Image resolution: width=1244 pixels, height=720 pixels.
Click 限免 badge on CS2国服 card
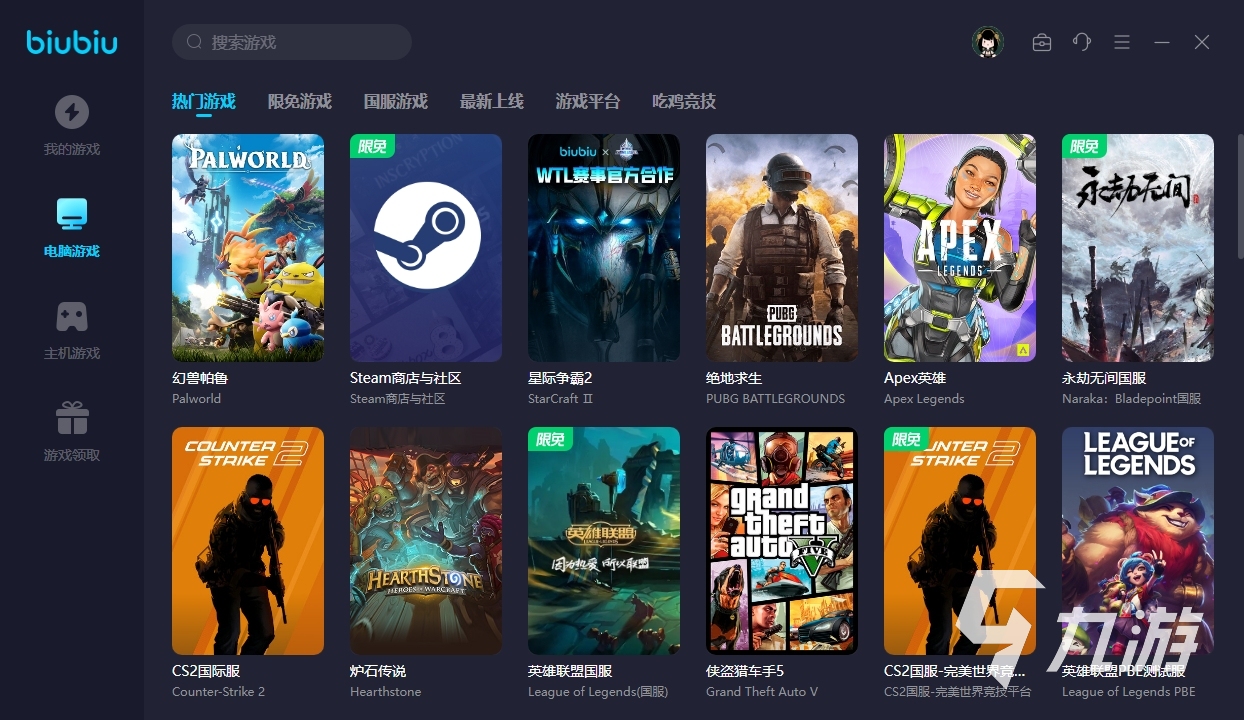[906, 439]
